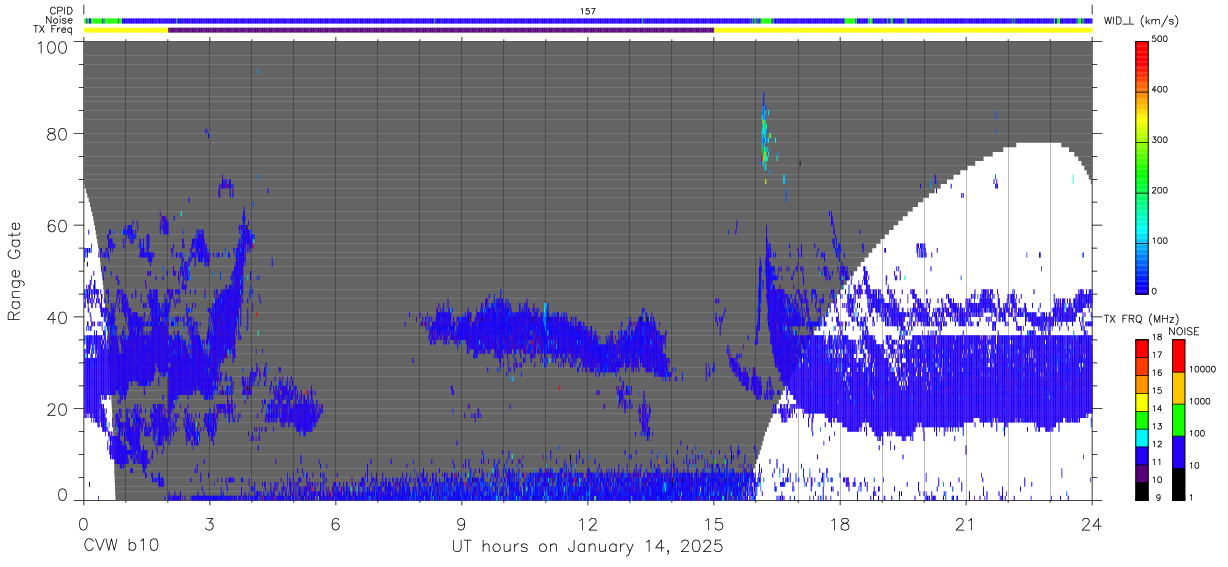The height and width of the screenshot is (567, 1228).
Task: Click the hour 9 tick label
Action: click(x=462, y=523)
